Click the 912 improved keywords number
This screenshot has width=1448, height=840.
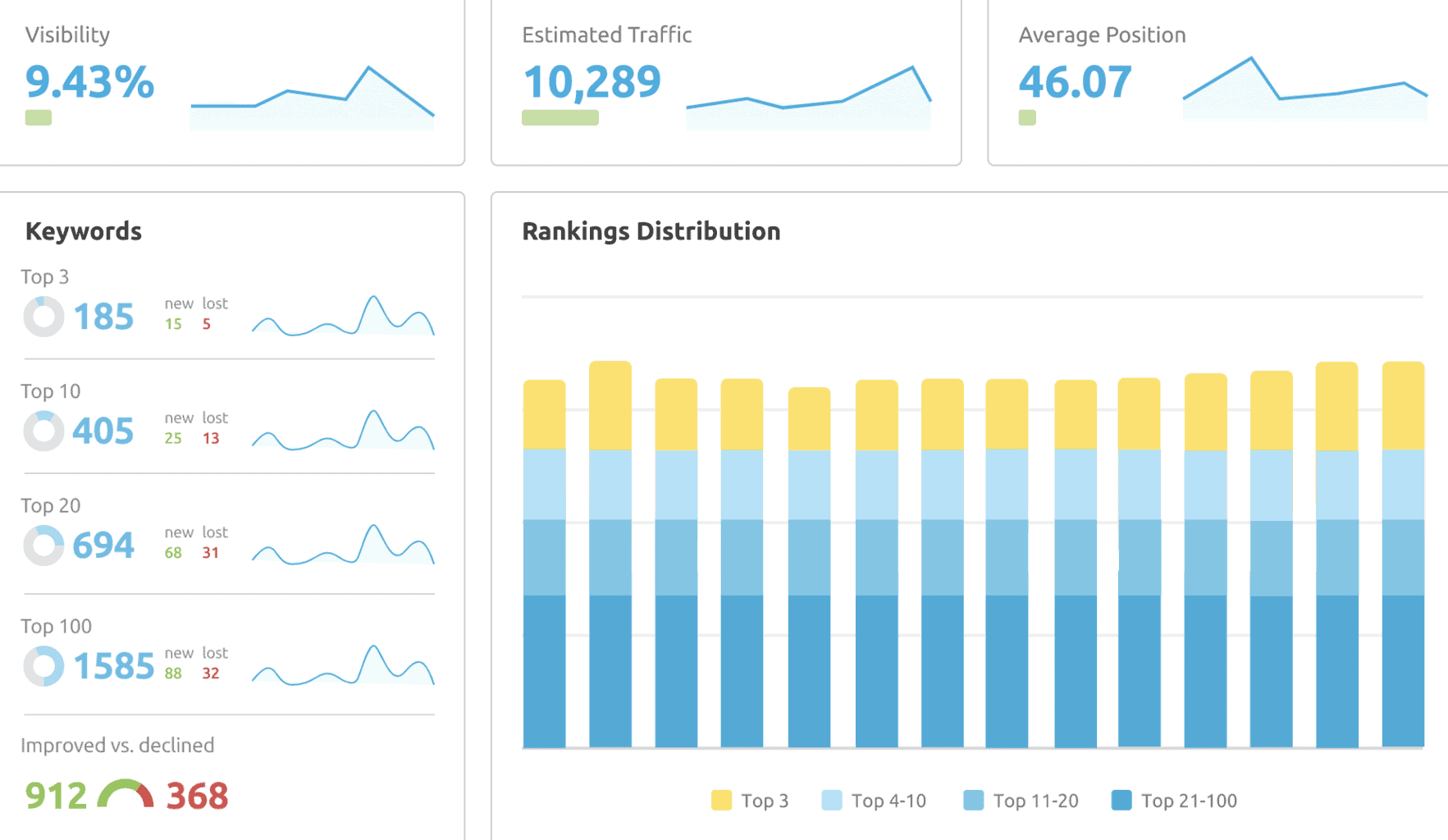pos(56,796)
